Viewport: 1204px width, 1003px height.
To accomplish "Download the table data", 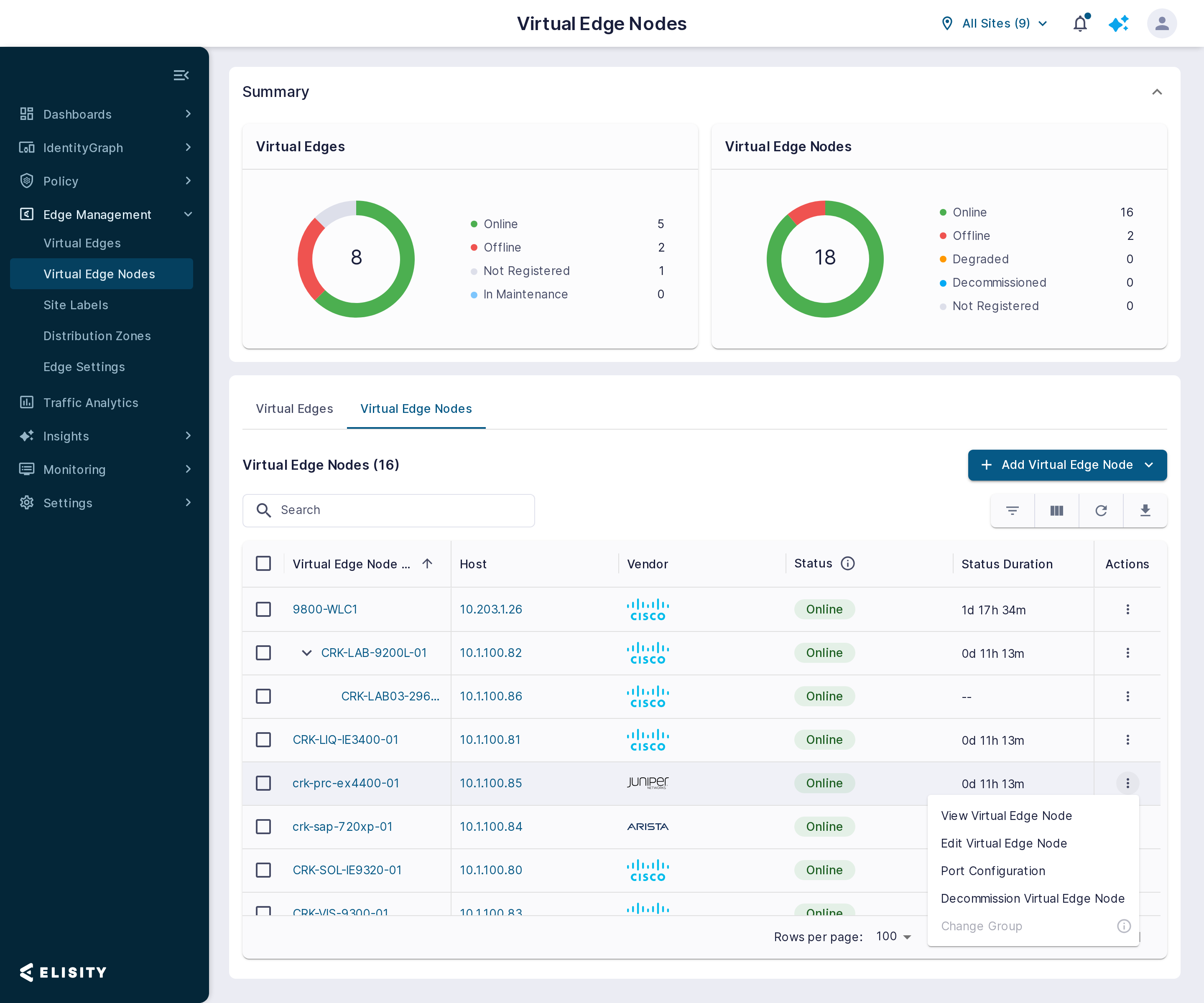I will point(1145,510).
